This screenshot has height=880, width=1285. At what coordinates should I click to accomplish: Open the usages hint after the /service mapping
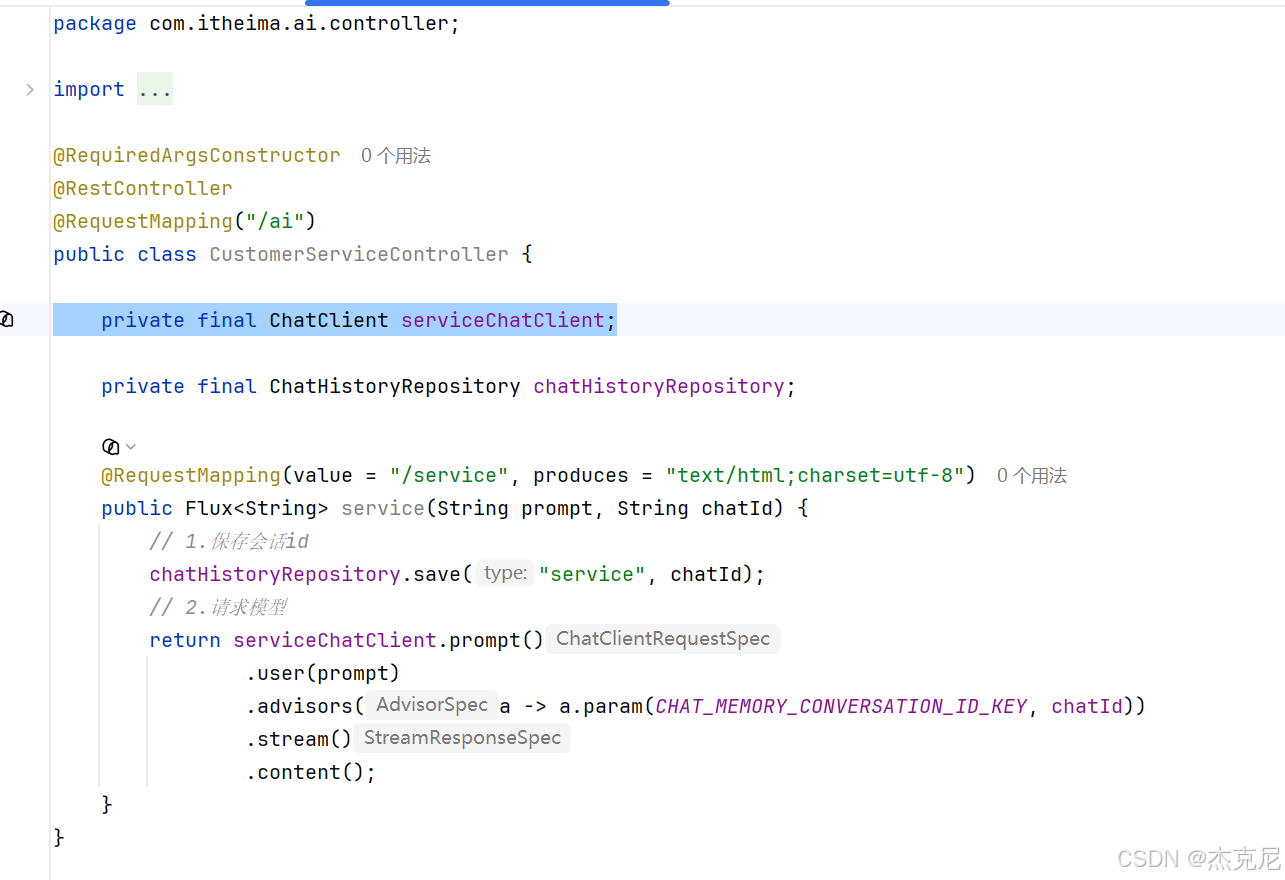[1032, 475]
